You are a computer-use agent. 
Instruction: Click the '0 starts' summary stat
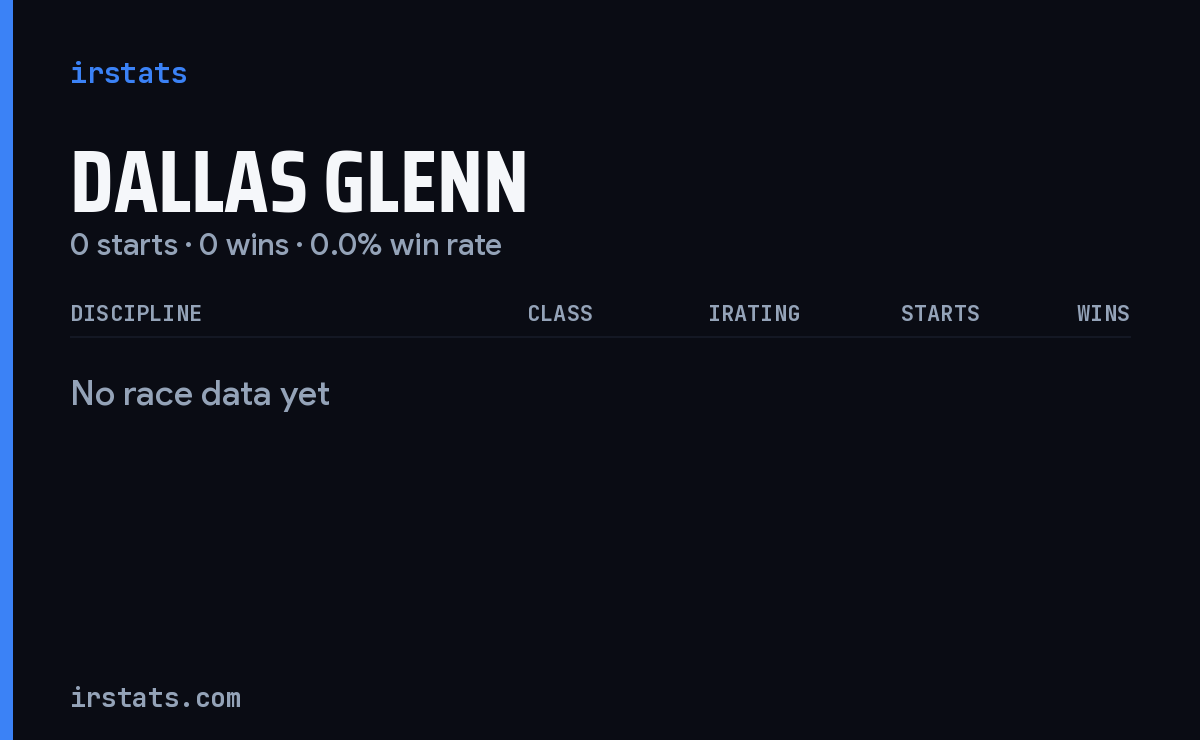pyautogui.click(x=124, y=245)
